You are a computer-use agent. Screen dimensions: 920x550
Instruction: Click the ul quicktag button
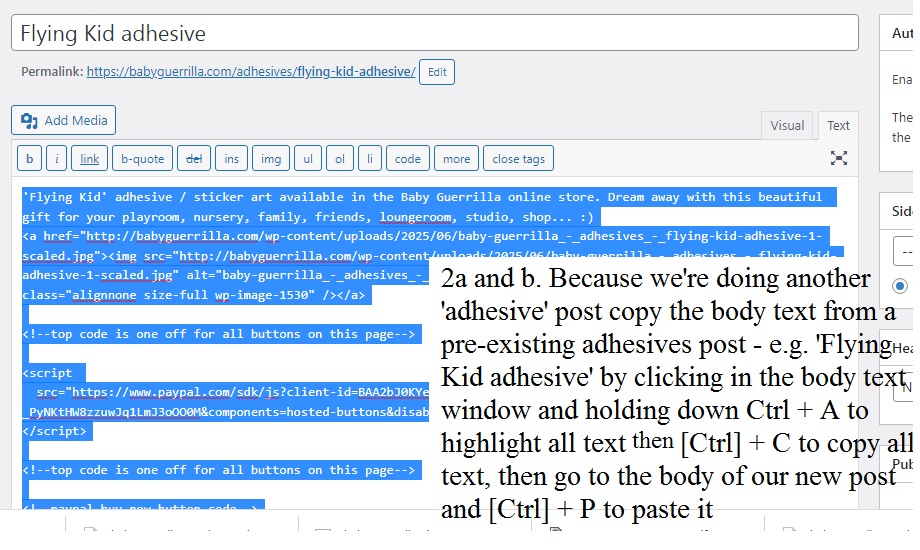(307, 158)
